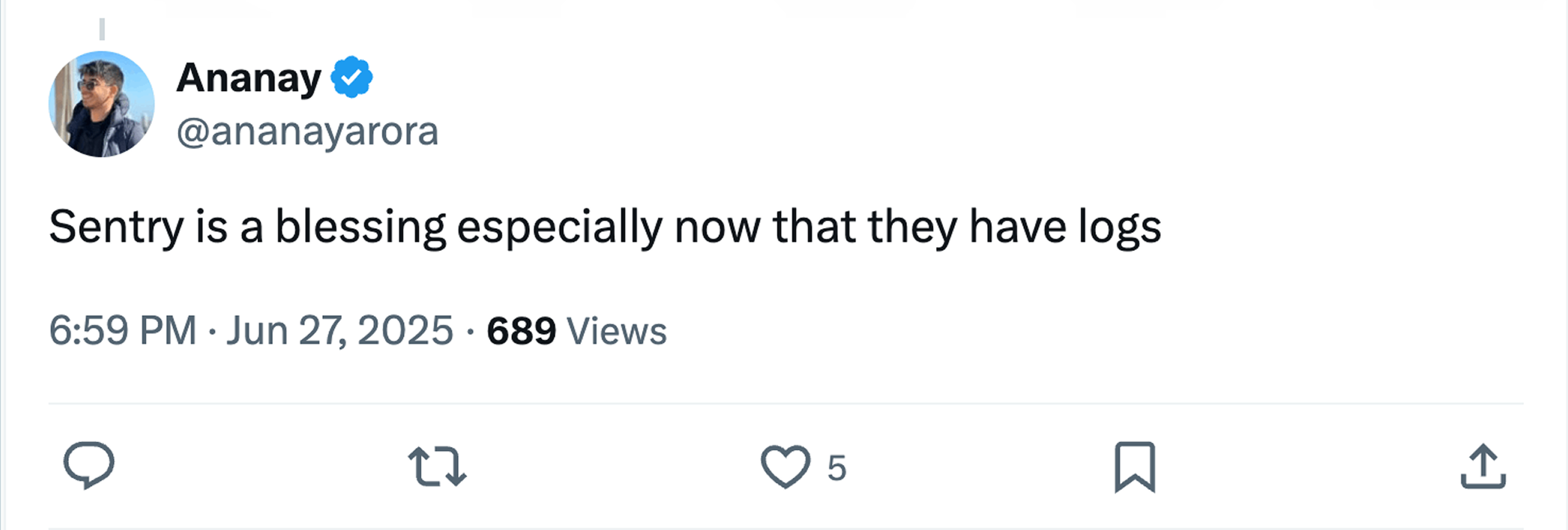Open the profile via display name Ananay
Viewport: 1568px width, 530px height.
(249, 78)
